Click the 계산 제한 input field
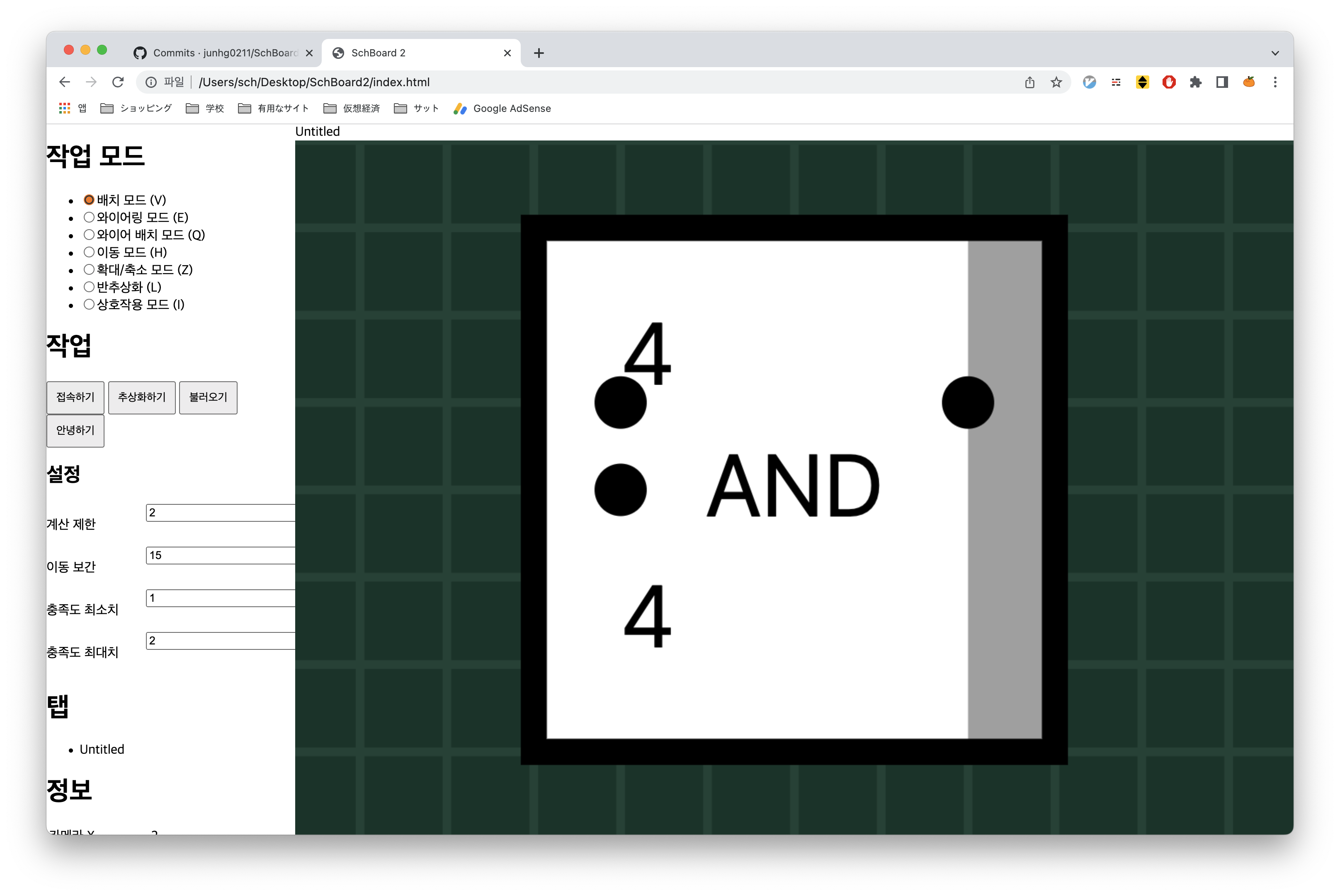 point(220,513)
